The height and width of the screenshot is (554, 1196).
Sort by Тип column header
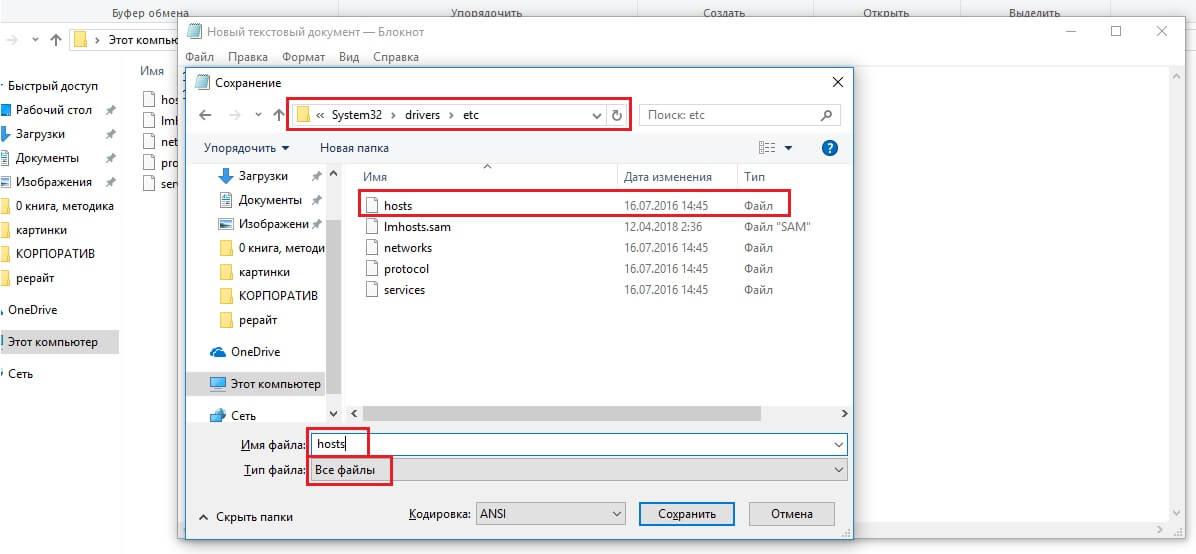754,177
